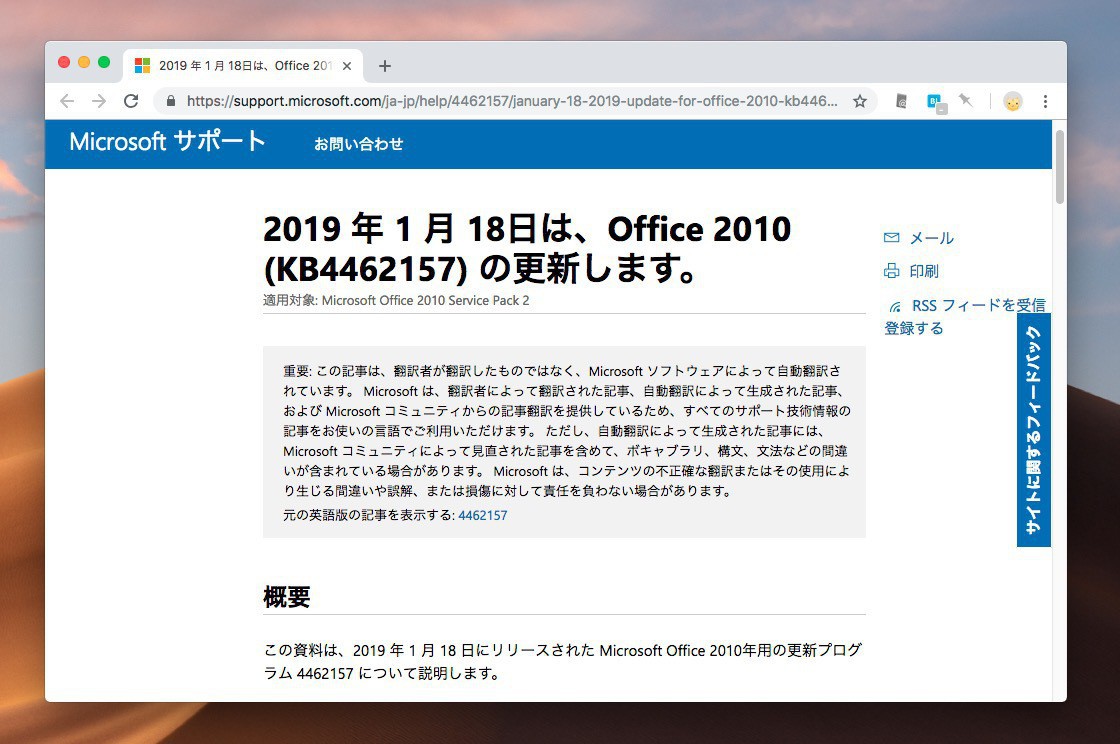Click the 概要 section heading
The width and height of the screenshot is (1120, 744).
[x=286, y=597]
